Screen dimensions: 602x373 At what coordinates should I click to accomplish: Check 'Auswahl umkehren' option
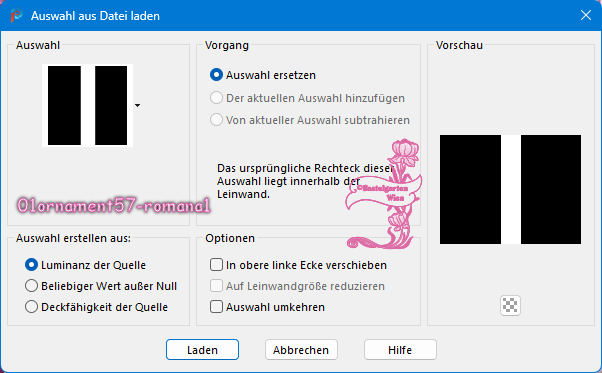click(x=216, y=307)
